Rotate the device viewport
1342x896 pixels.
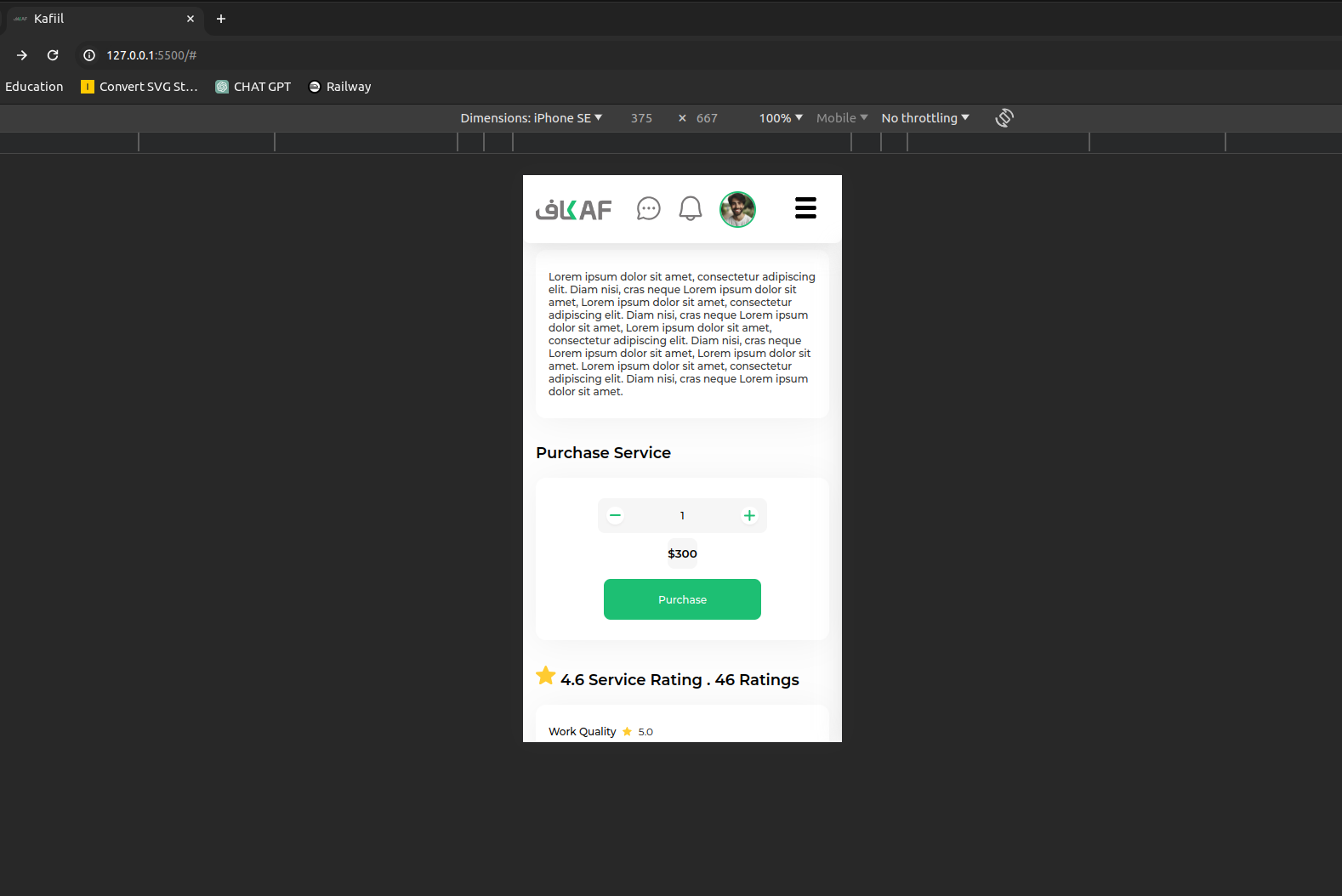pos(1004,118)
